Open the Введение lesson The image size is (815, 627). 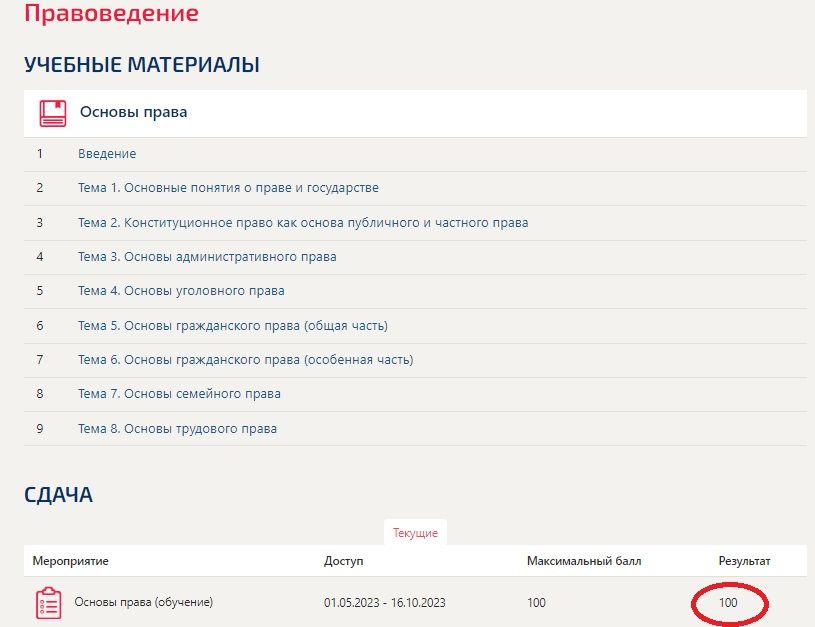click(x=107, y=154)
